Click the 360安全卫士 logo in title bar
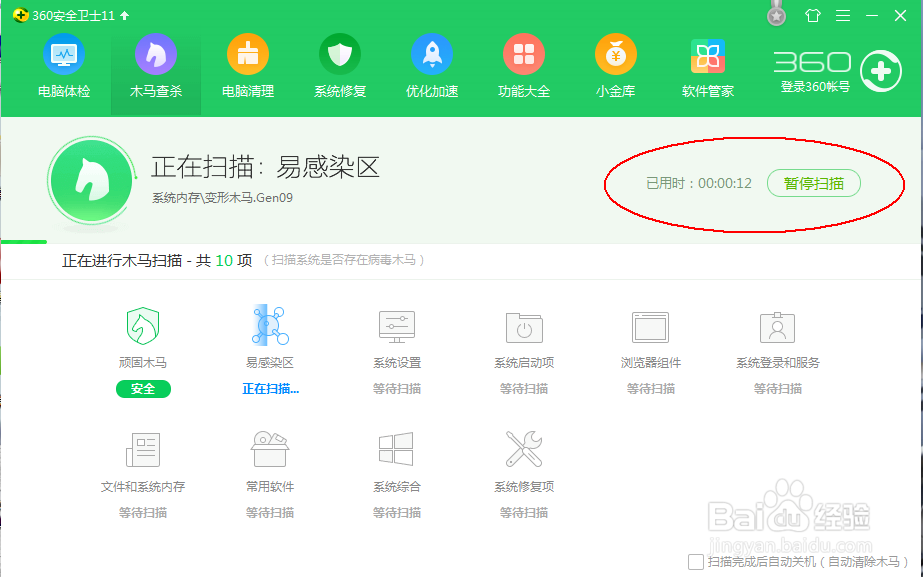The image size is (923, 577). point(21,15)
